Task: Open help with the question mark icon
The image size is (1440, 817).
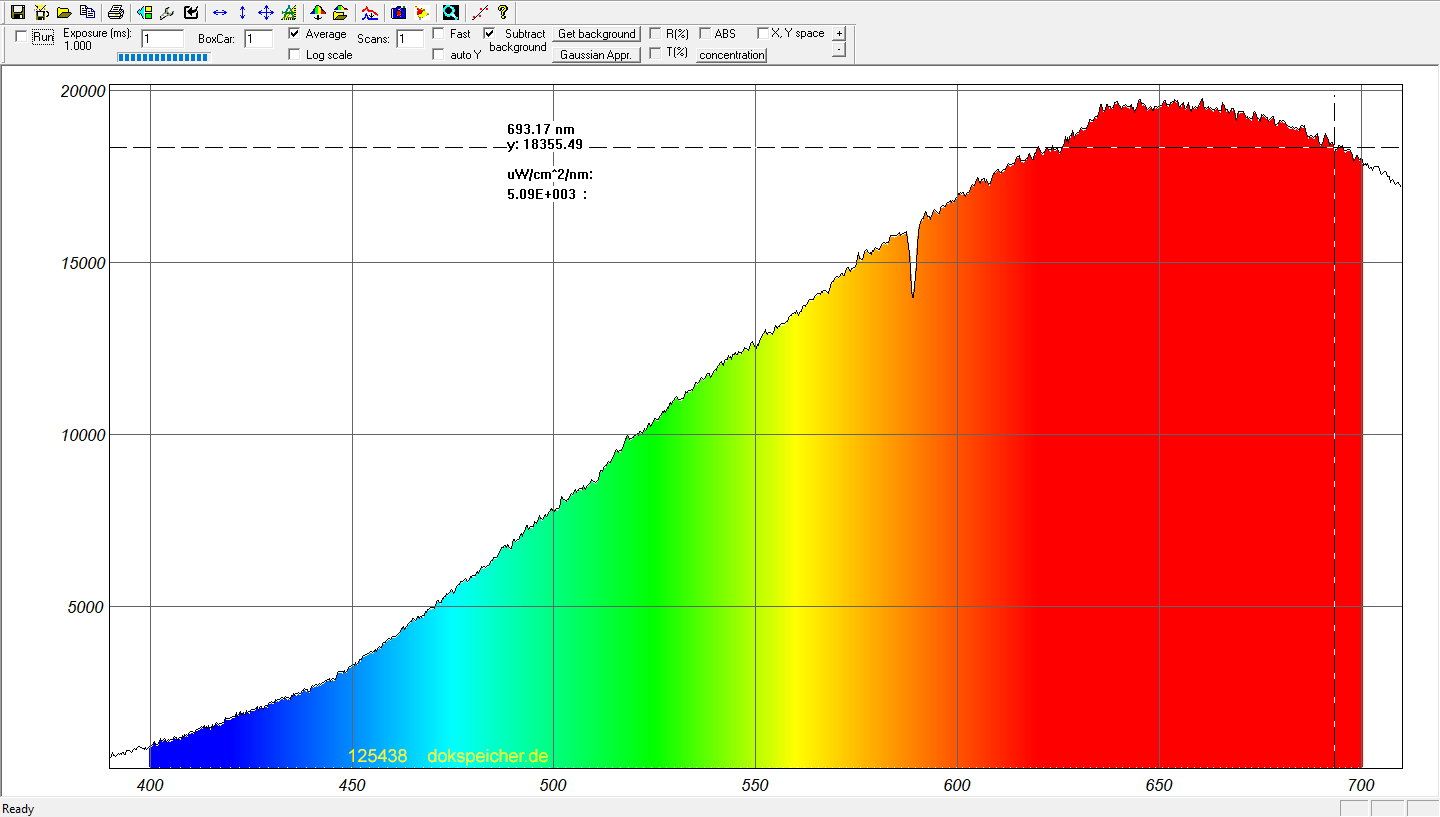Action: tap(503, 13)
